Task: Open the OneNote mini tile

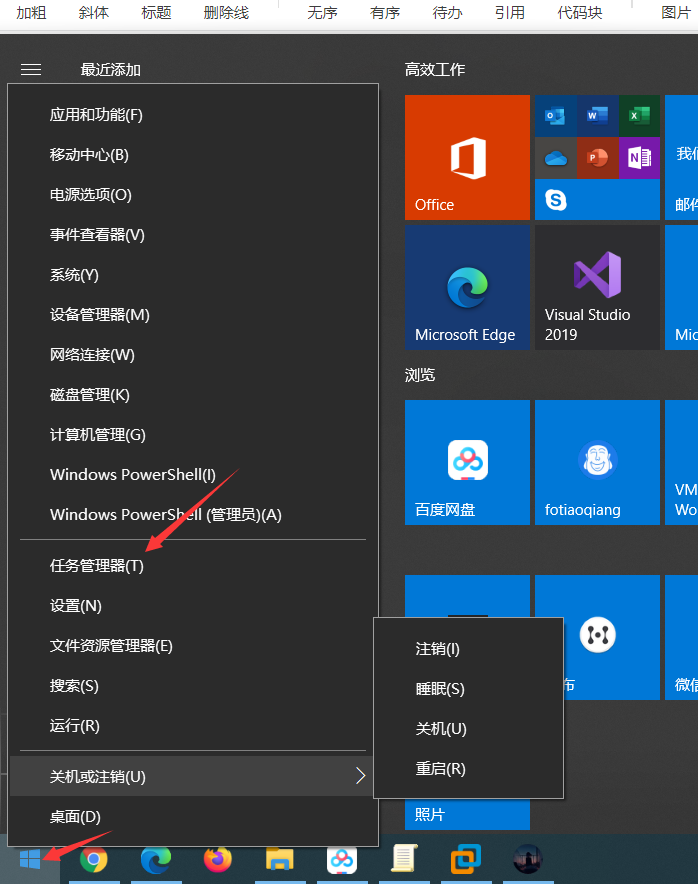Action: coord(639,158)
